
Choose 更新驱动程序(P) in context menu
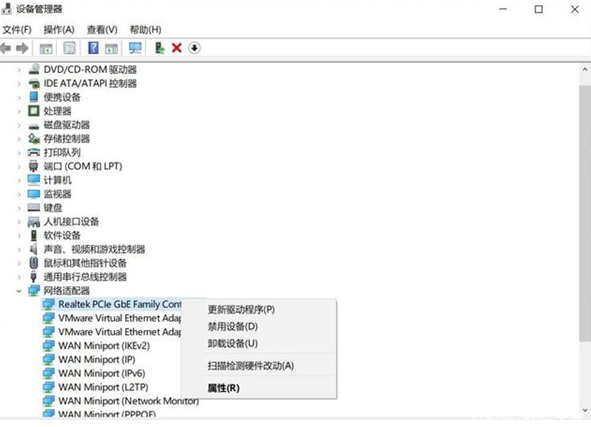coord(241,309)
